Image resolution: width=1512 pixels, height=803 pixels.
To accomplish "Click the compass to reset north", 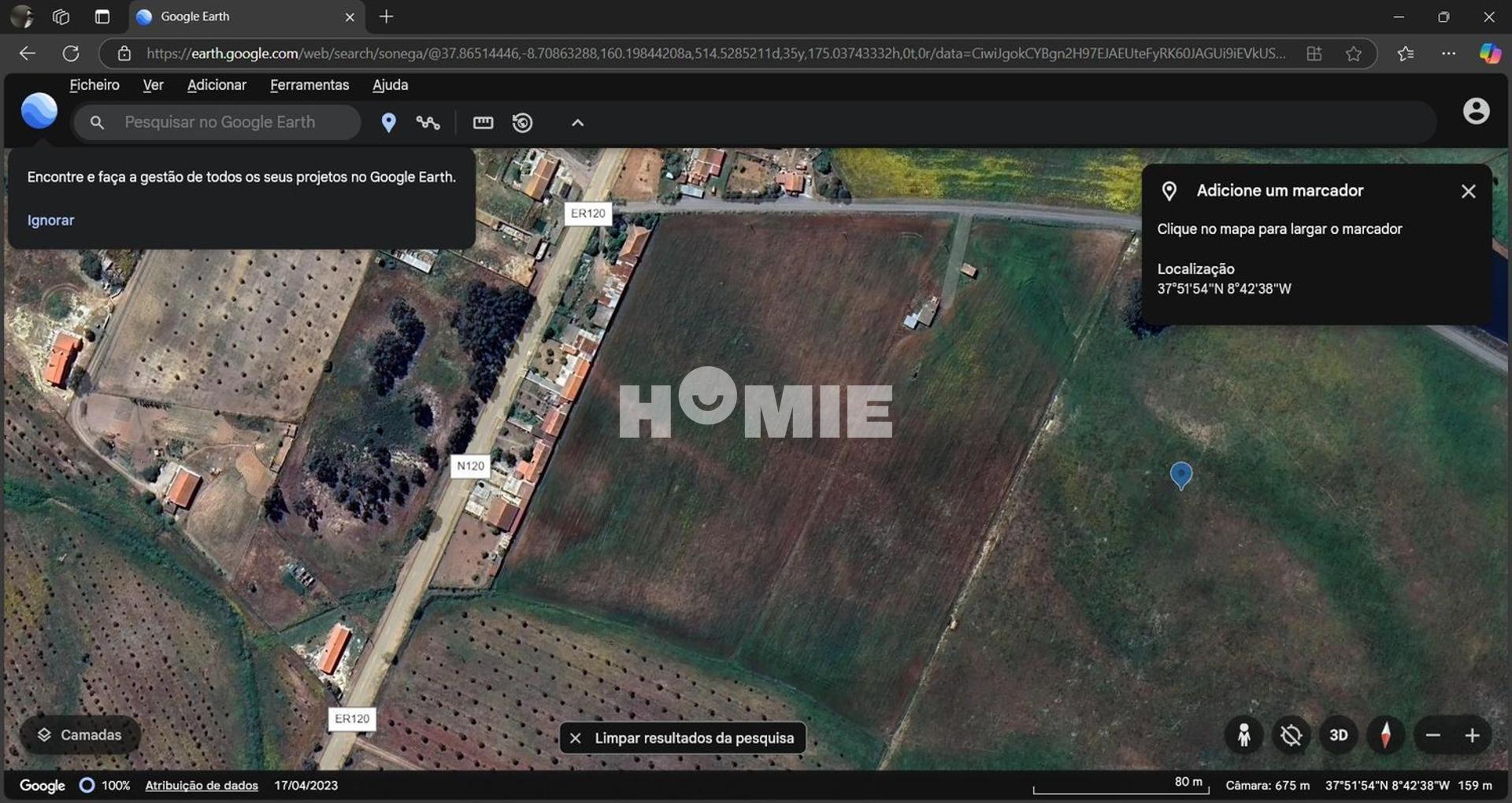I will click(x=1386, y=735).
